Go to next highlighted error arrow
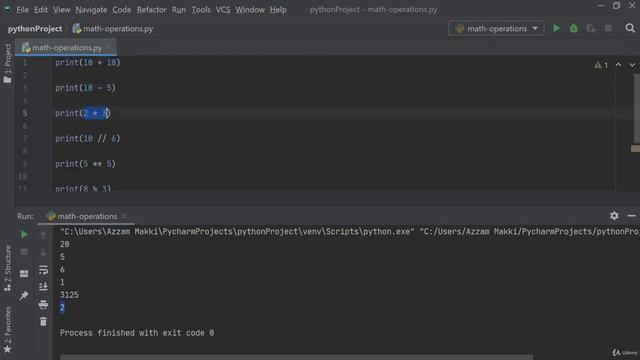 coord(632,65)
